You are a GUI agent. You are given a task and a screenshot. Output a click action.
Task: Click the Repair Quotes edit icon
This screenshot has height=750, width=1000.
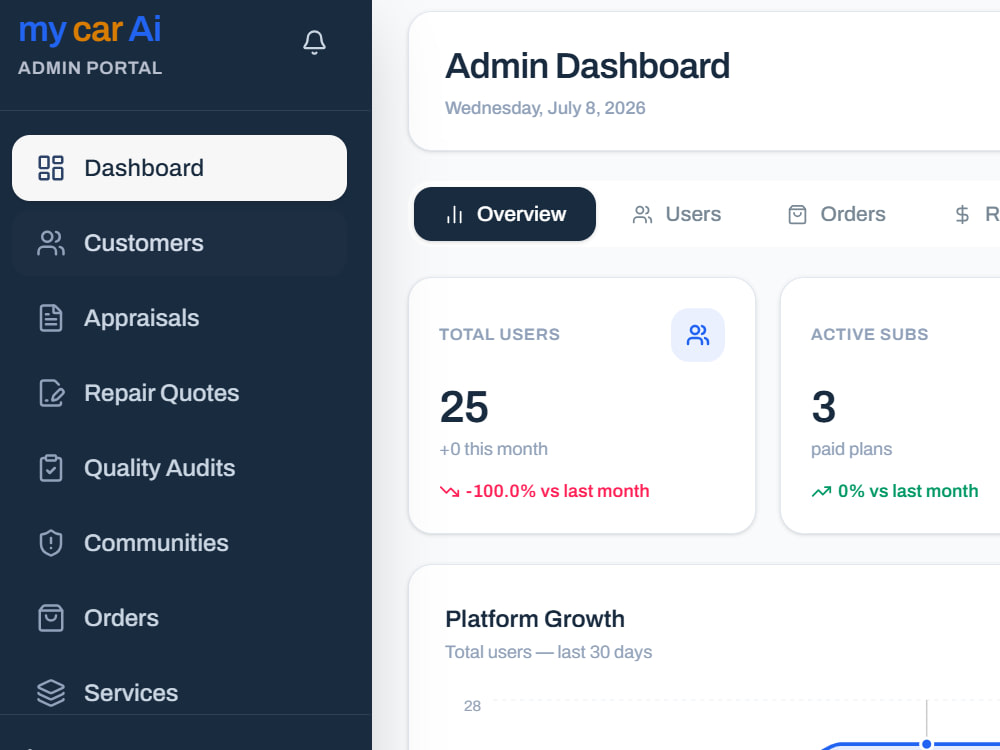point(52,393)
